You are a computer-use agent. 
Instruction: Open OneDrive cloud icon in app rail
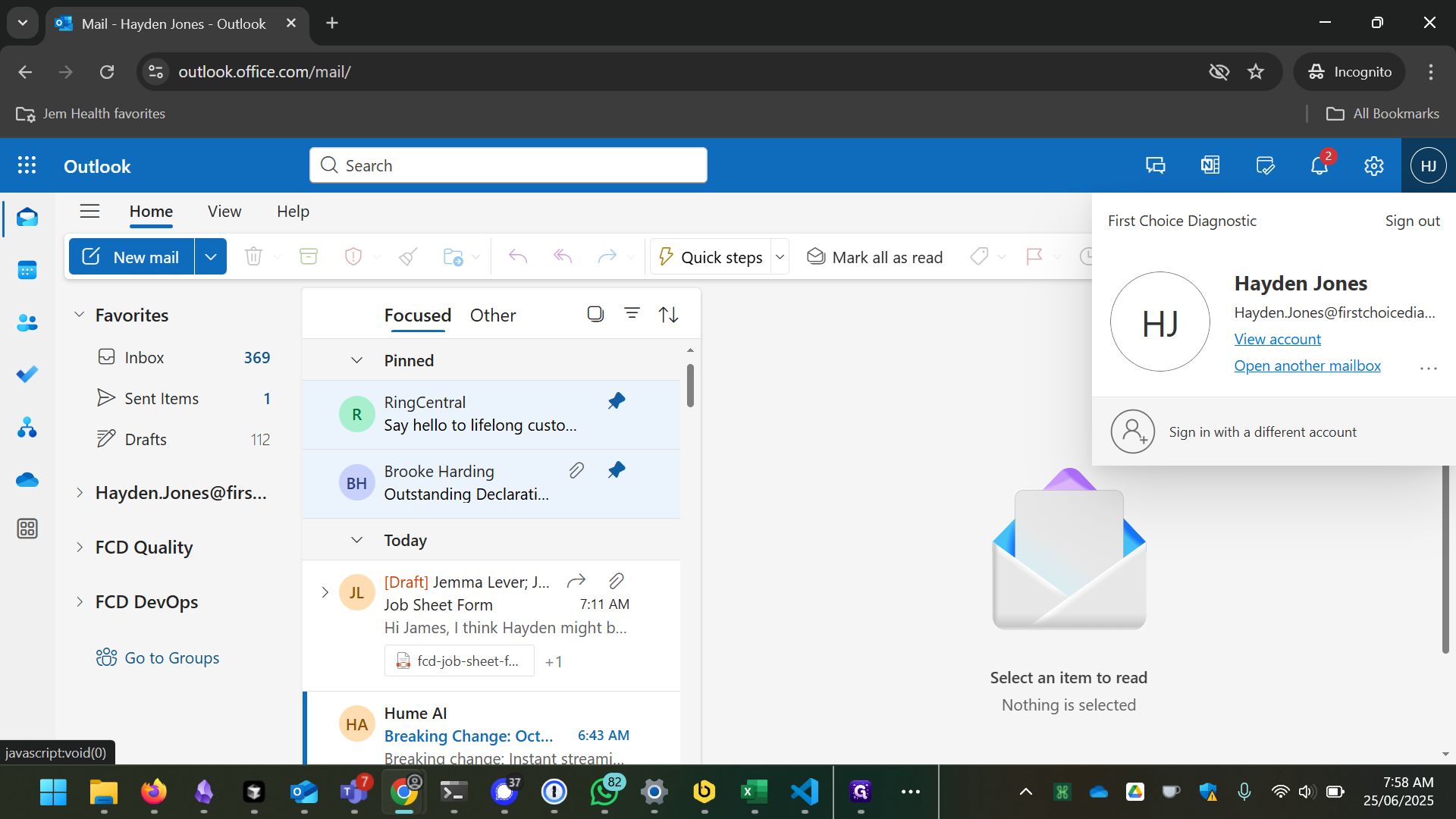tap(27, 479)
